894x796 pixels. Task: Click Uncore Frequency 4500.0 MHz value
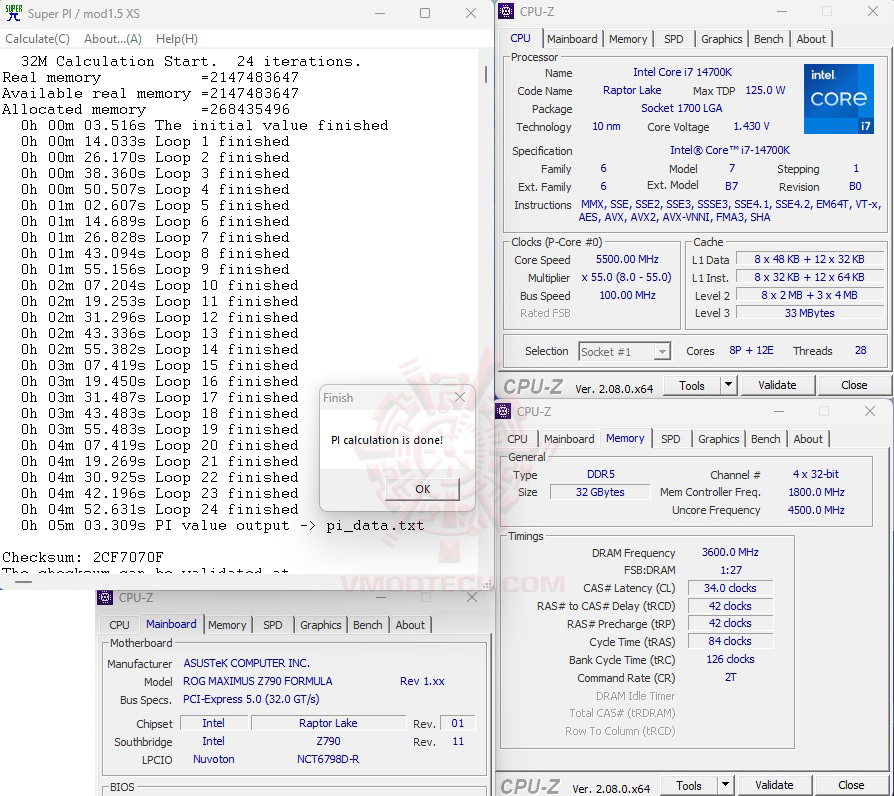816,510
